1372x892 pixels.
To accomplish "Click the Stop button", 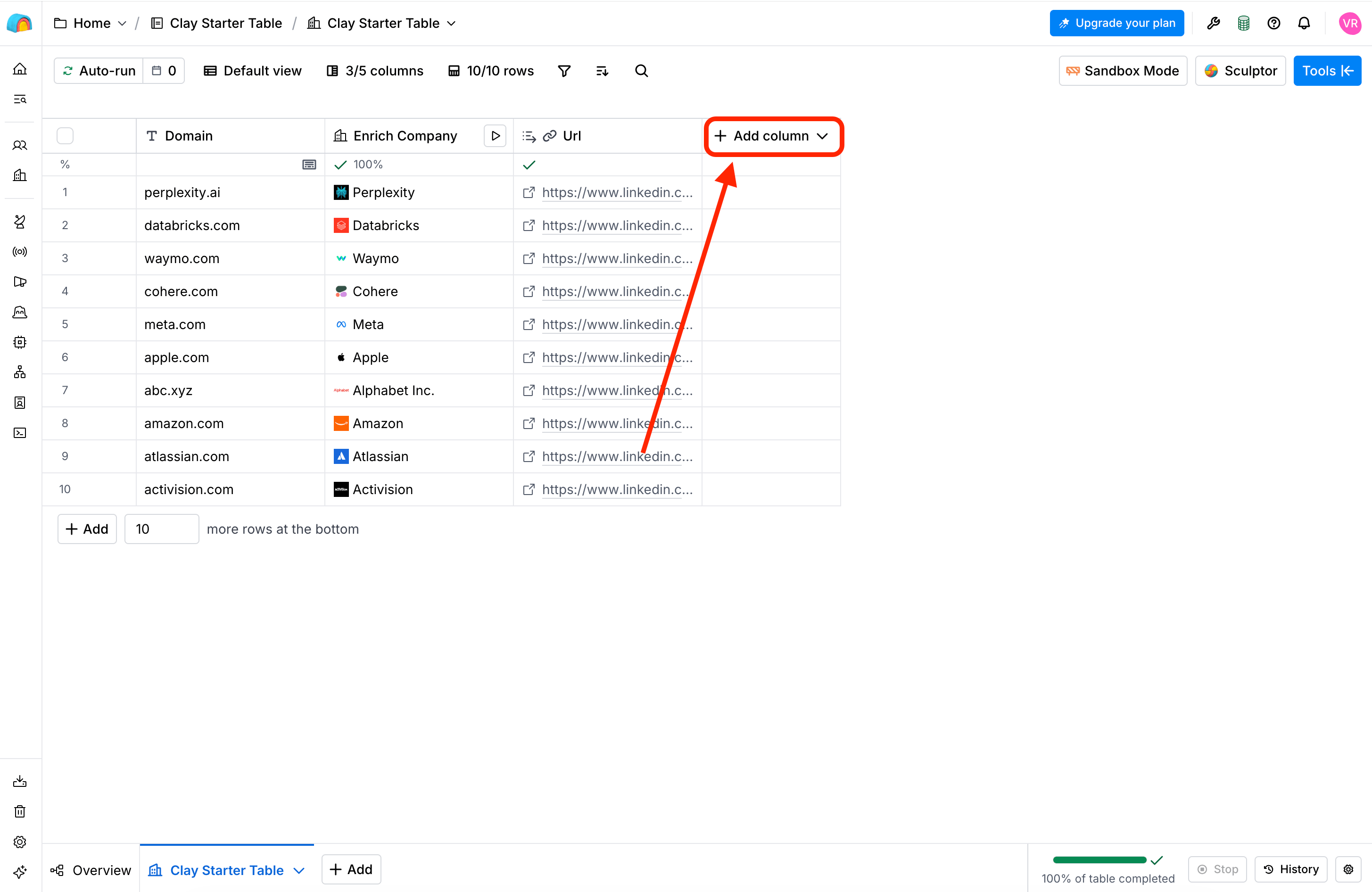I will [x=1217, y=869].
